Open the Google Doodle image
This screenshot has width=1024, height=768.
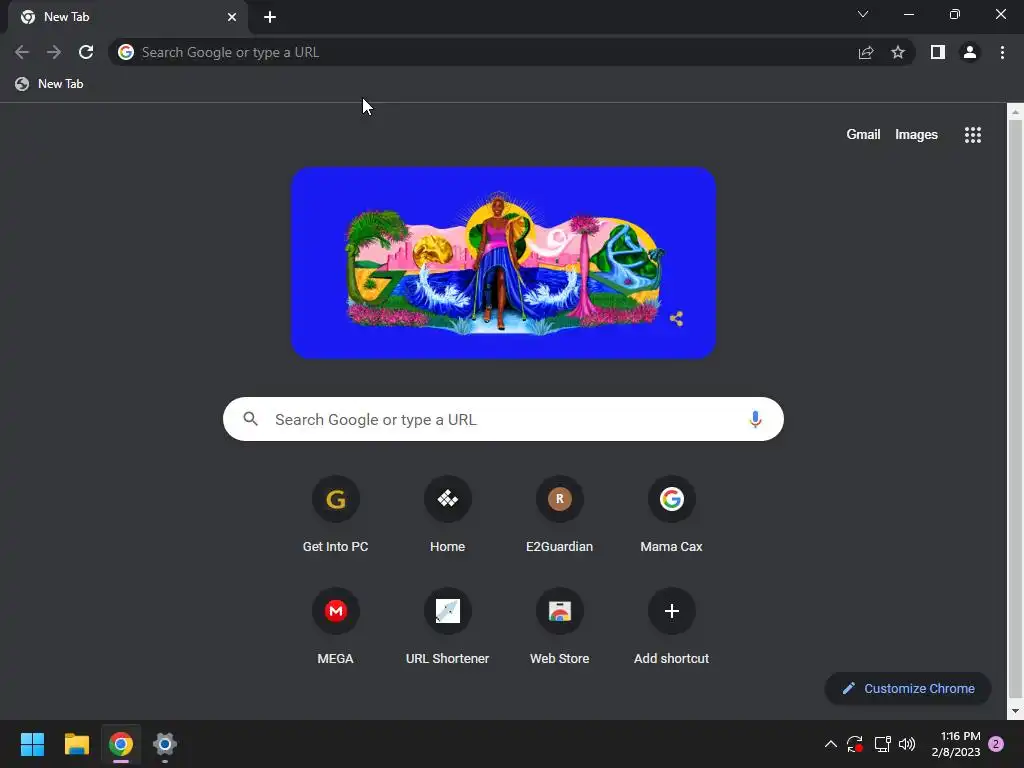click(x=504, y=263)
